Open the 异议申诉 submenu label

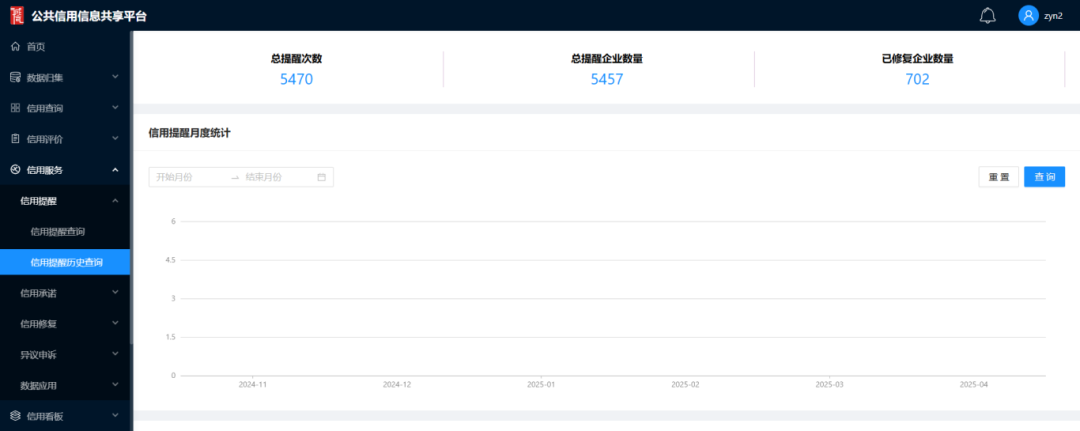coord(39,355)
